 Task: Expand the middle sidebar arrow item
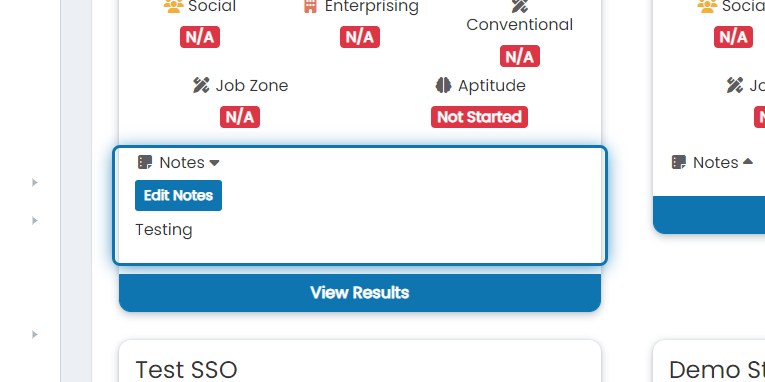coord(35,221)
